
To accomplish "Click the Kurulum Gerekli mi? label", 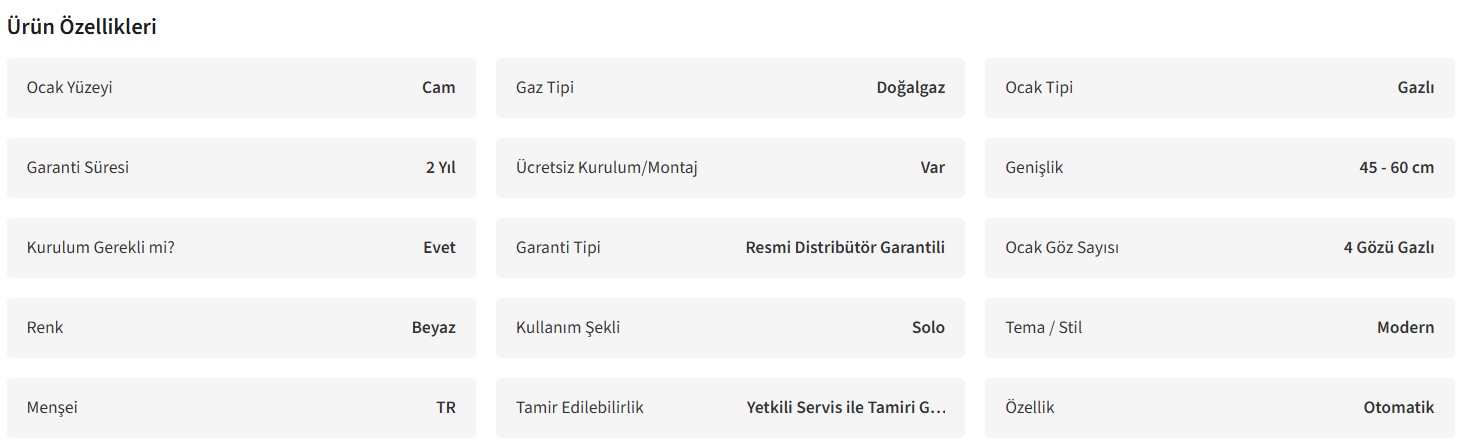I will (x=100, y=247).
